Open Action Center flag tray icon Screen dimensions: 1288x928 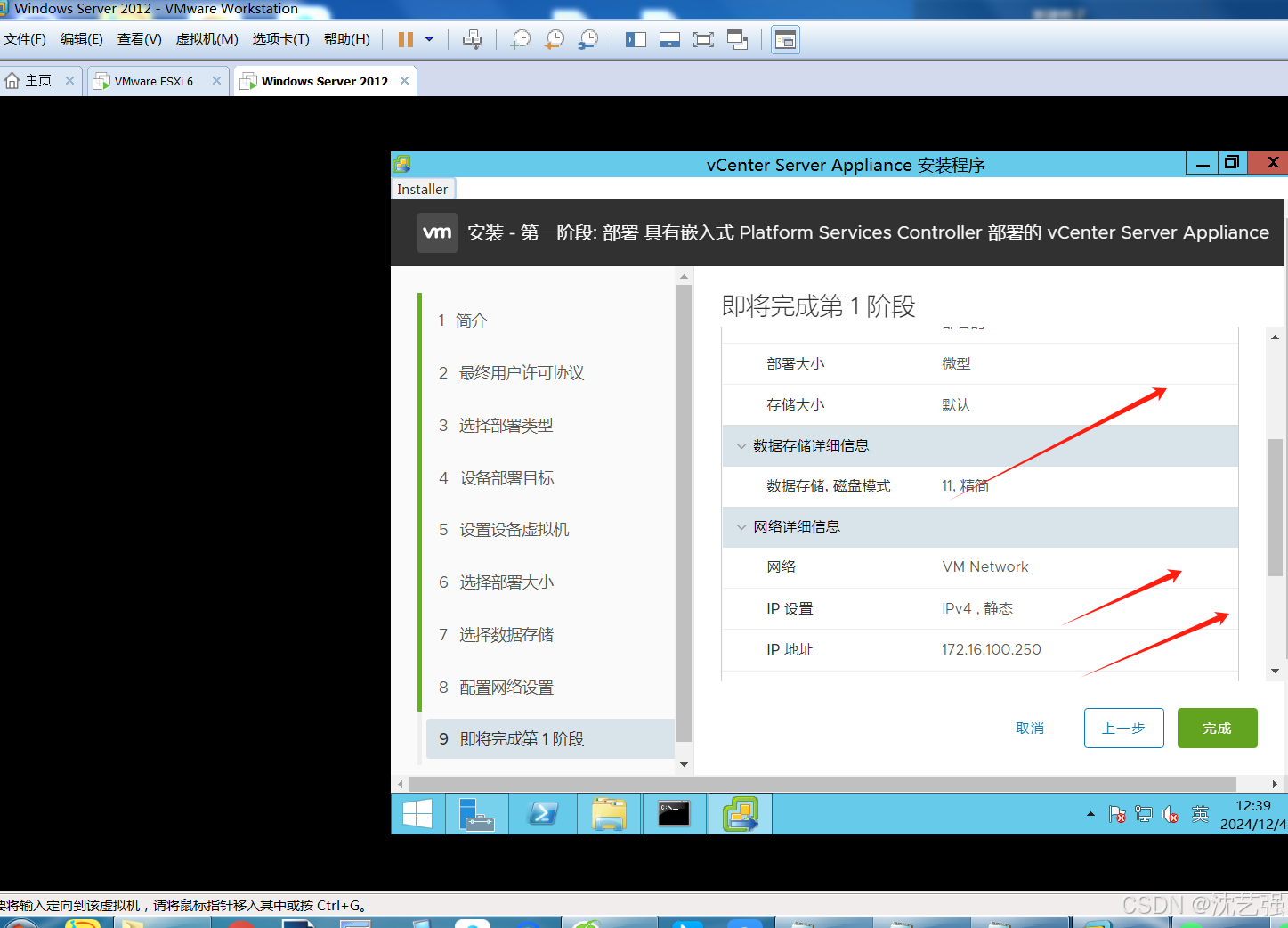tap(1117, 814)
